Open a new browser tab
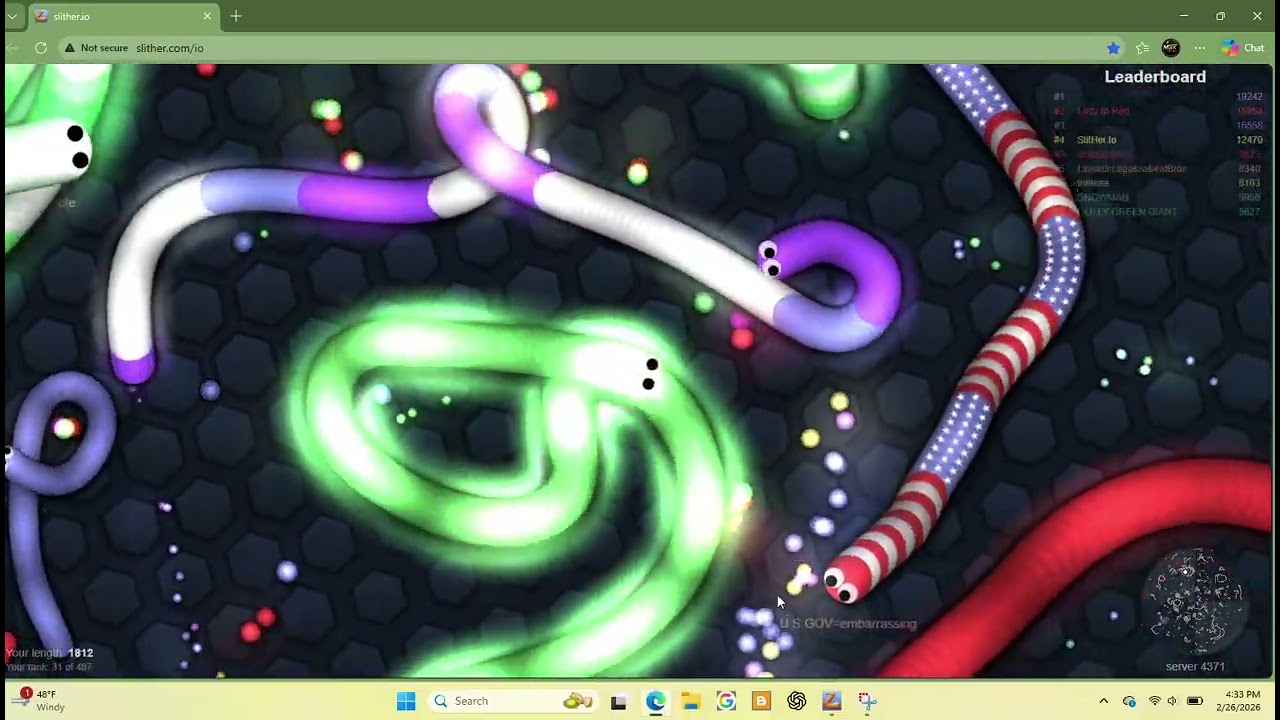The height and width of the screenshot is (720, 1280). coord(236,16)
